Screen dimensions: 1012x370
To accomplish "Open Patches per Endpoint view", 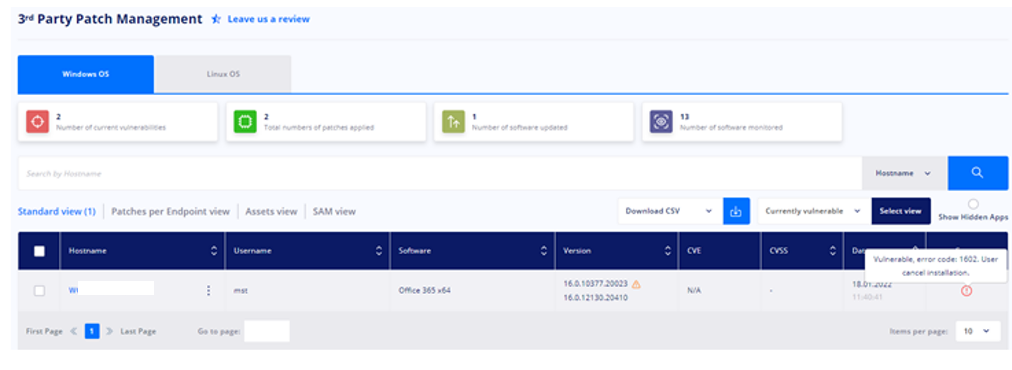I will [170, 211].
